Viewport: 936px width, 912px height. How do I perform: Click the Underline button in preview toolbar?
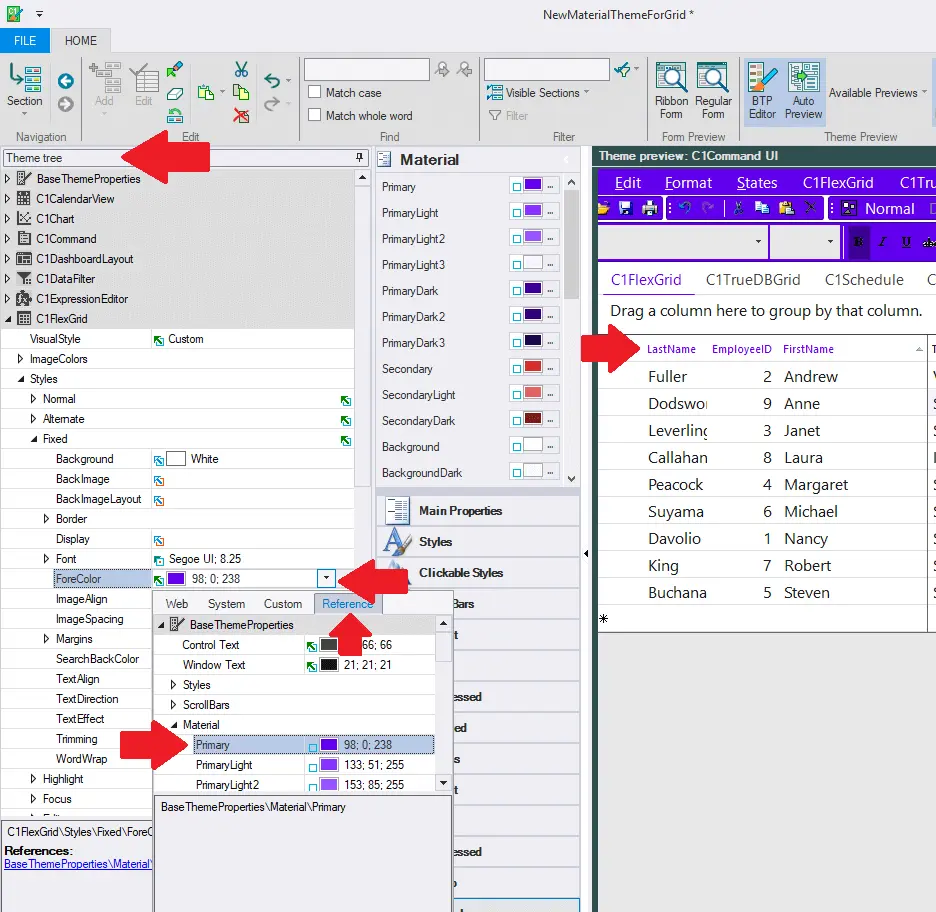coord(906,242)
